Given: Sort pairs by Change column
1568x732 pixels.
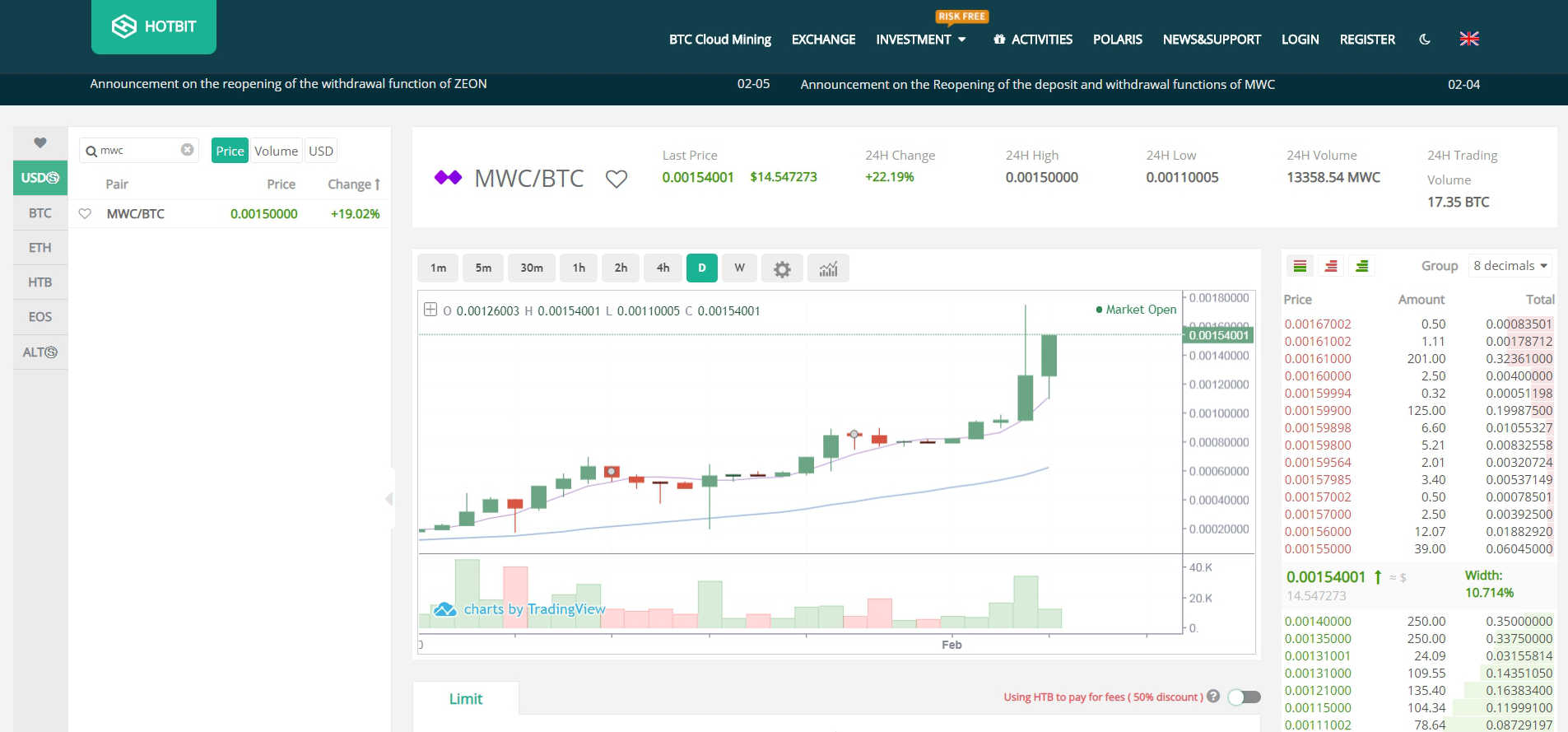Looking at the screenshot, I should [354, 184].
